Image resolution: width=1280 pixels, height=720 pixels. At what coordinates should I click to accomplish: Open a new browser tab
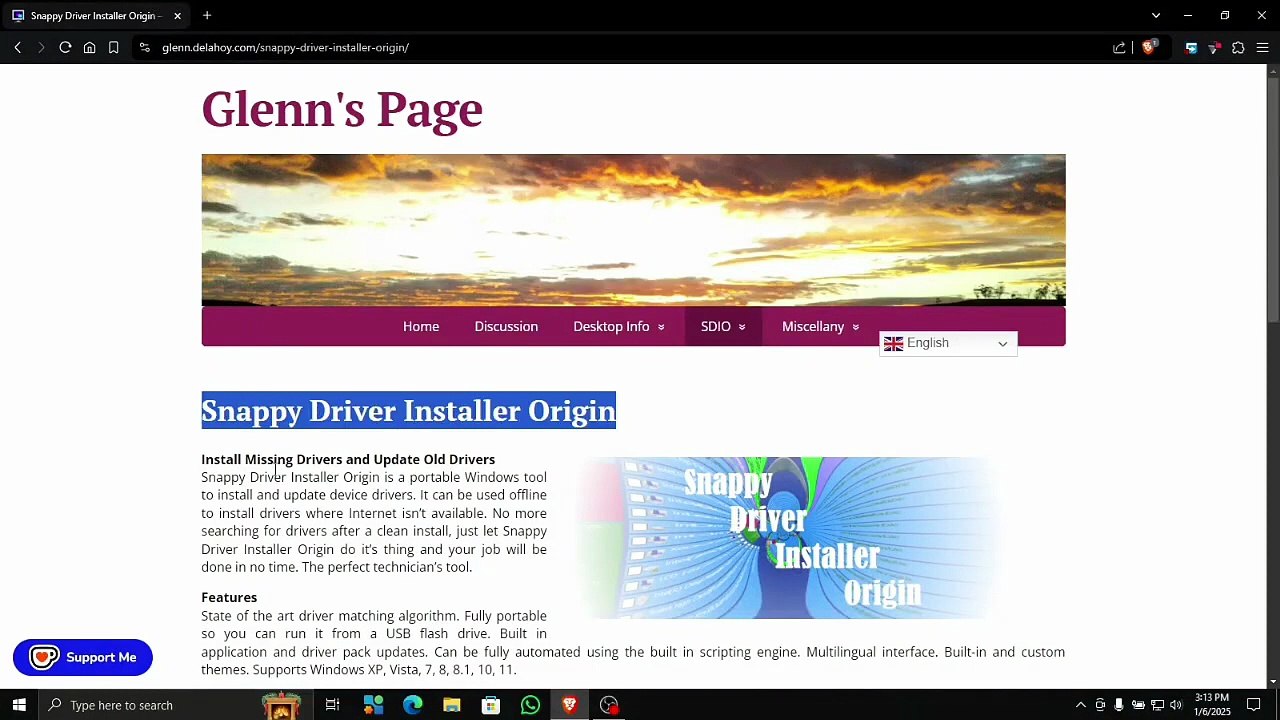click(207, 16)
